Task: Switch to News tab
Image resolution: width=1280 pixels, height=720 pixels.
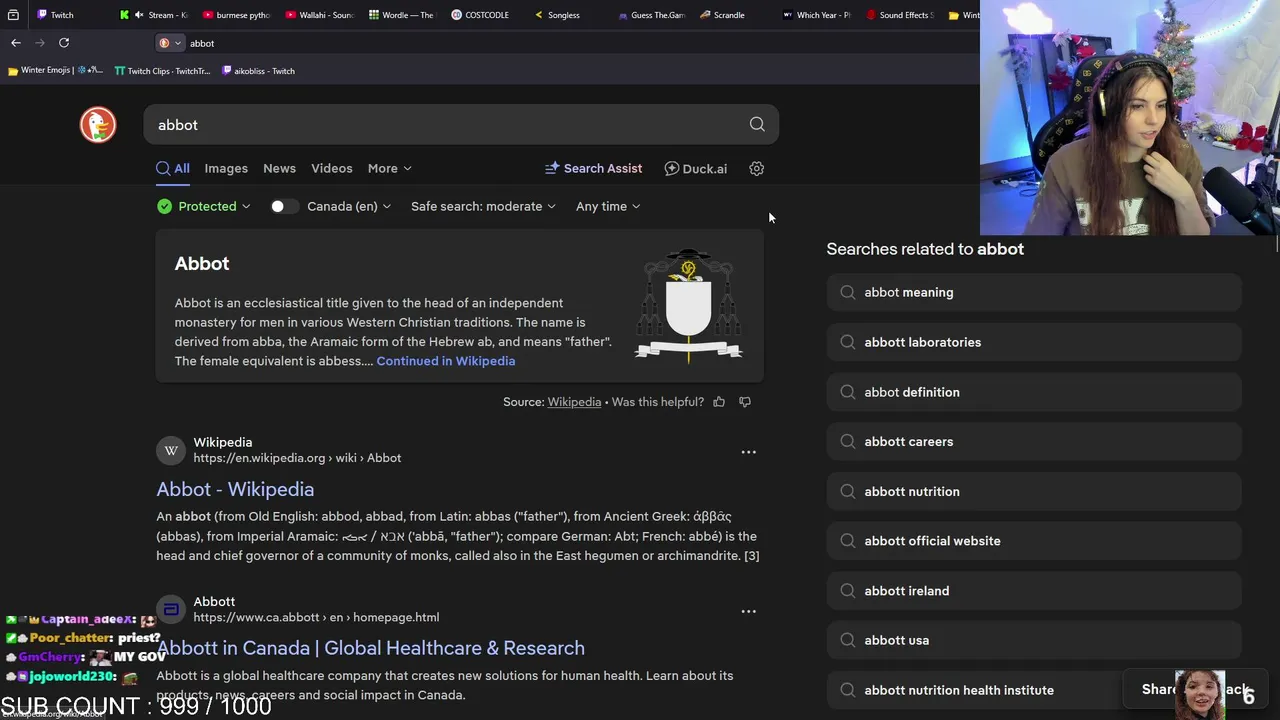Action: coord(279,169)
